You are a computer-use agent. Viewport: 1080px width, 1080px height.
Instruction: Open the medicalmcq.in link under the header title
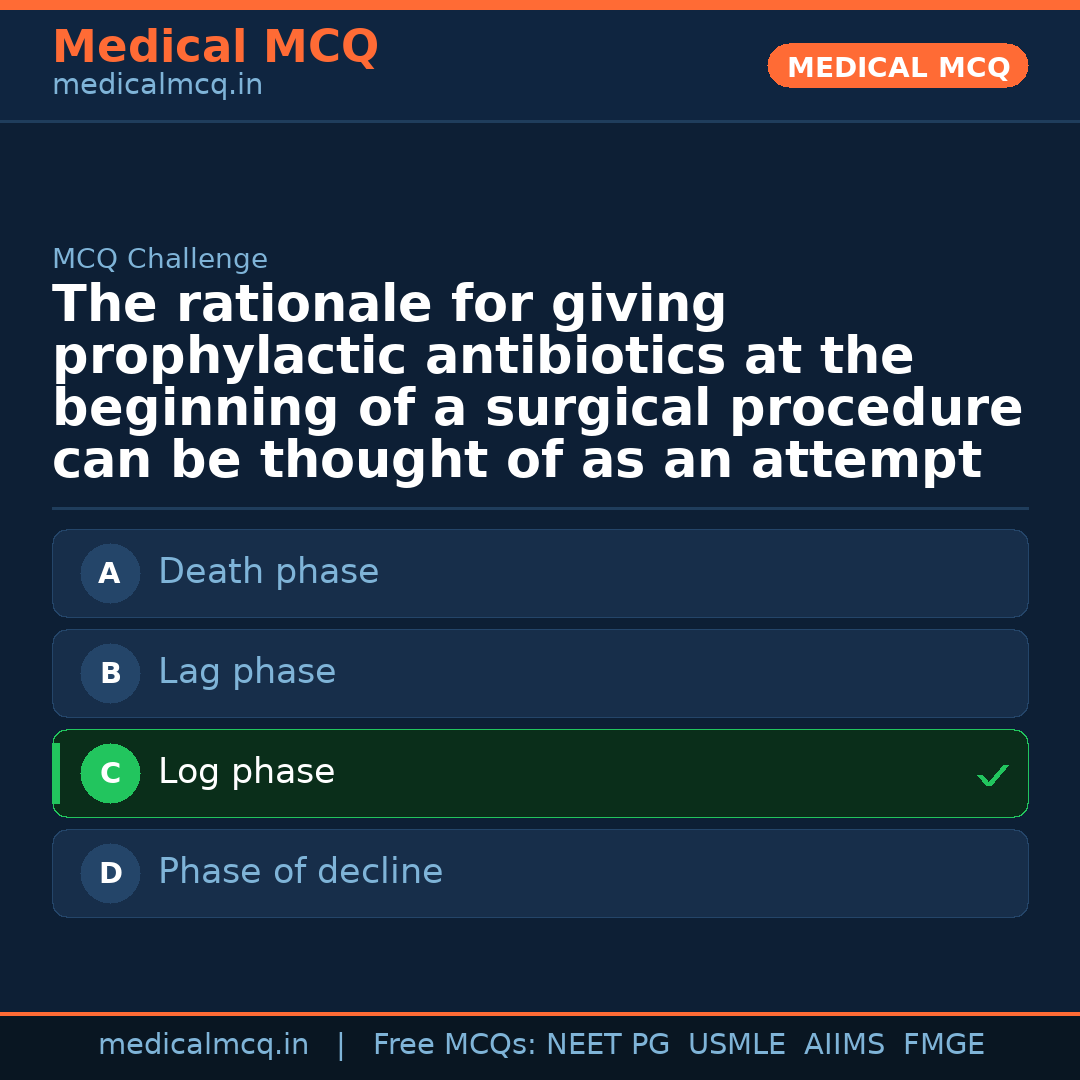157,86
